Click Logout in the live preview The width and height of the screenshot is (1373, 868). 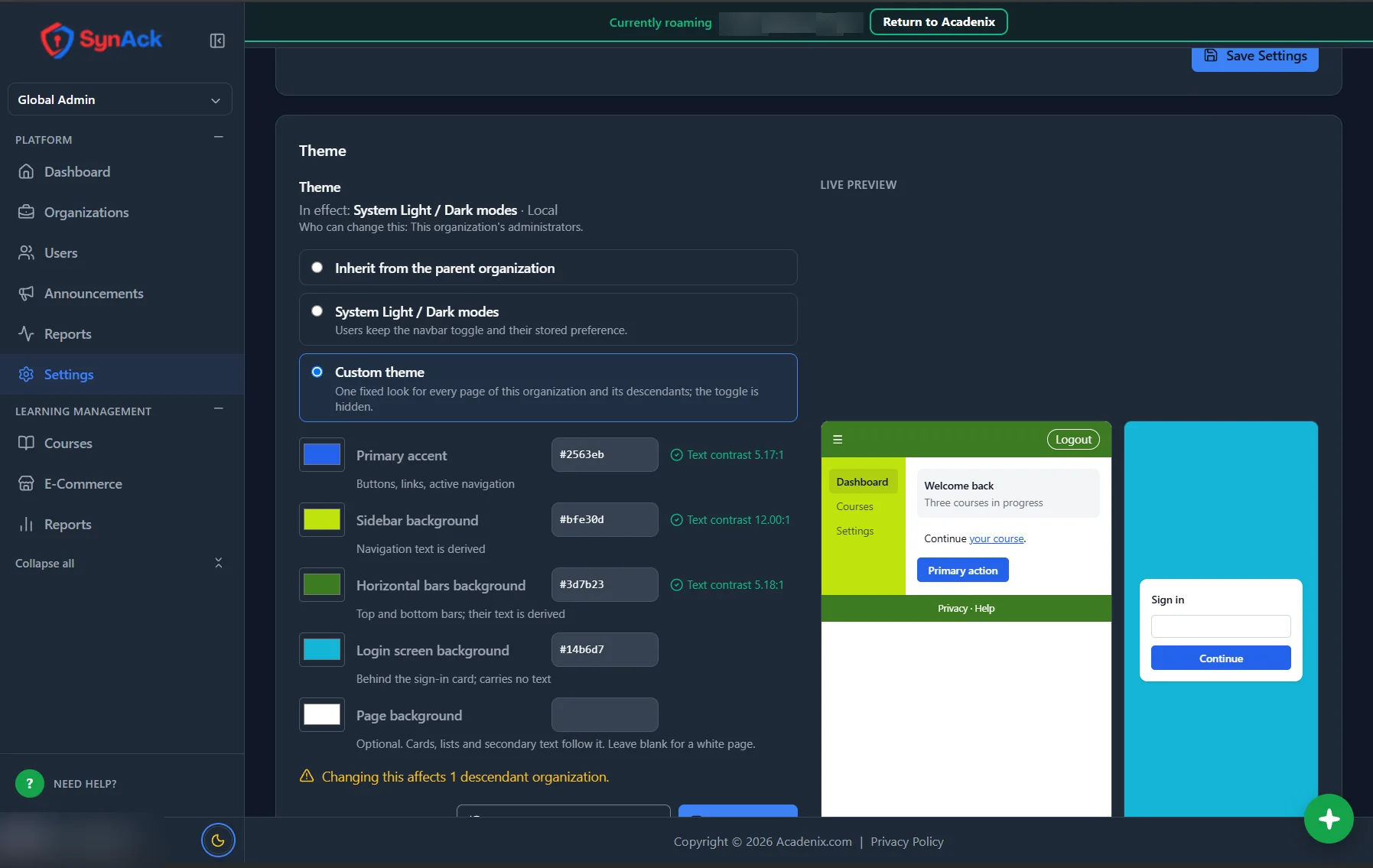tap(1073, 440)
